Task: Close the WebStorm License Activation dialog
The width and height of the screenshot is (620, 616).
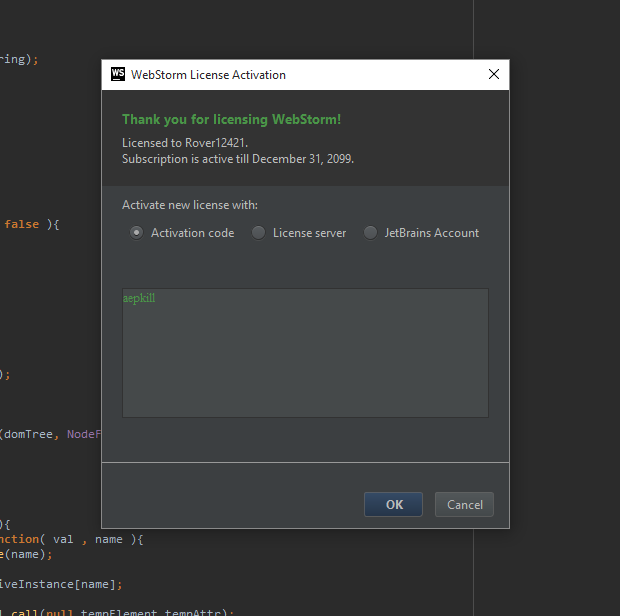Action: [x=494, y=74]
